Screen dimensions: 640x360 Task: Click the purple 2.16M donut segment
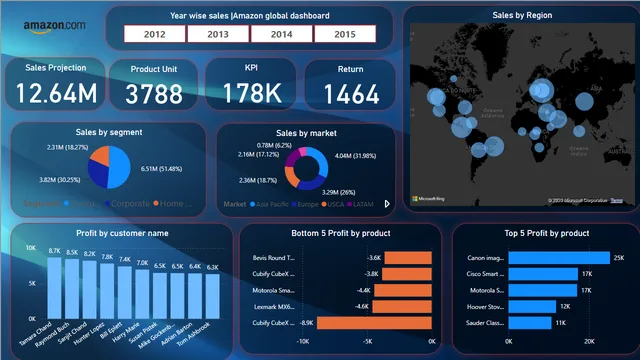click(x=291, y=158)
